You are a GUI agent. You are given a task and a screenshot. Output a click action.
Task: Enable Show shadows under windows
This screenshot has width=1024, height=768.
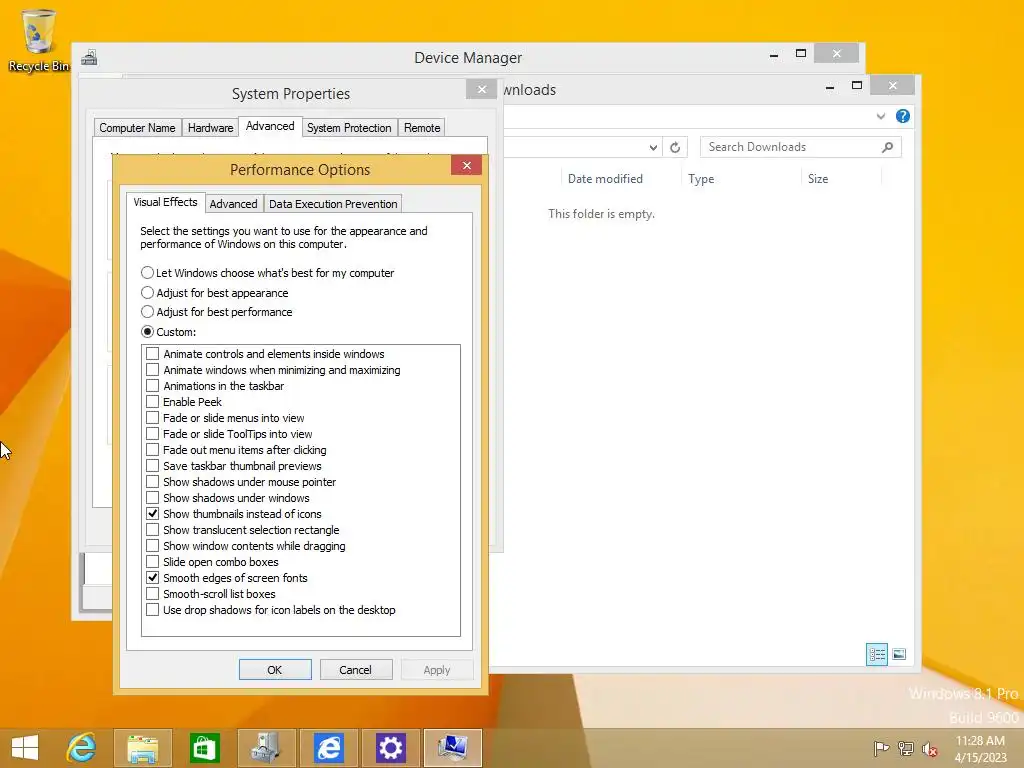pos(152,498)
